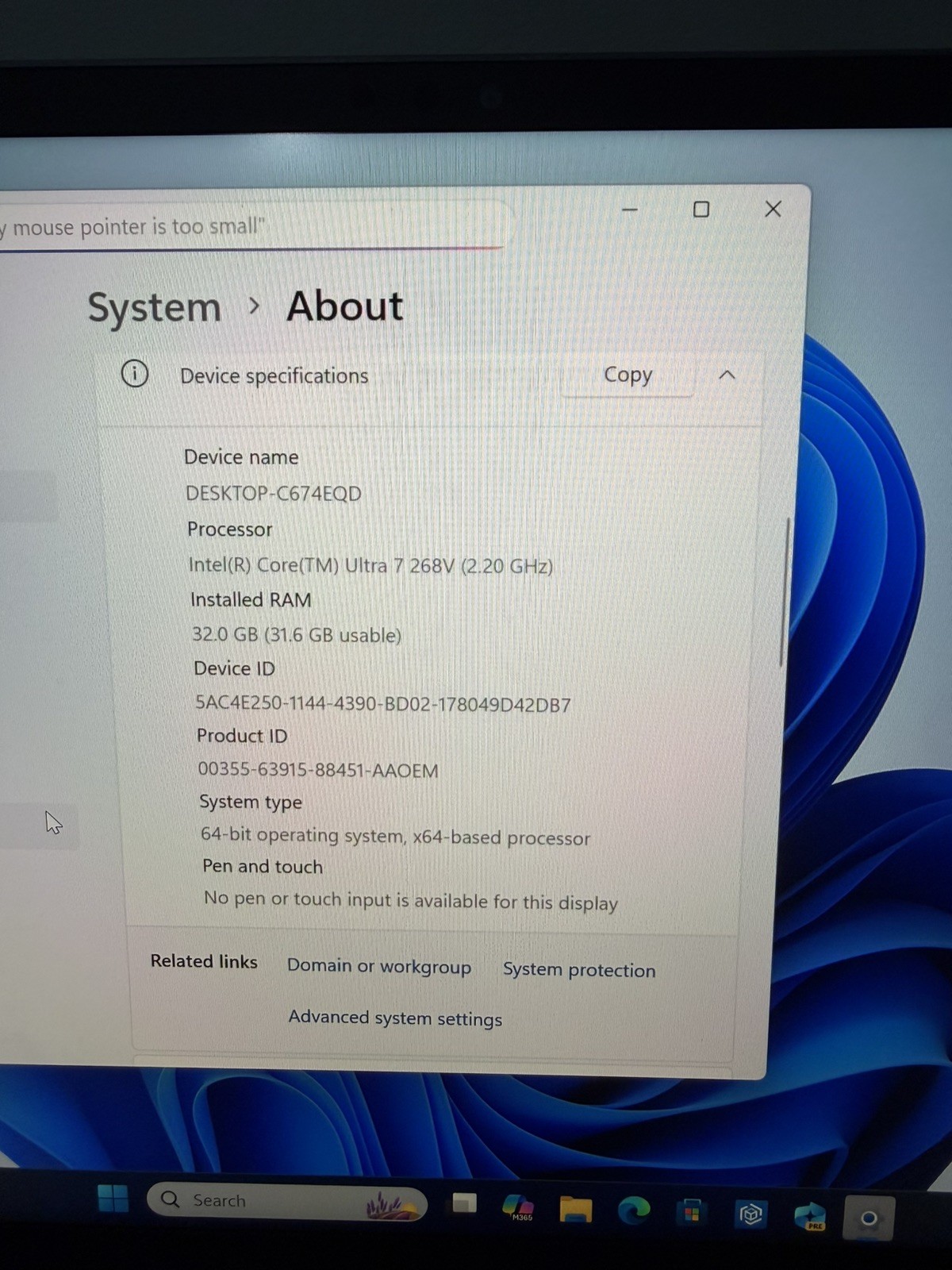Click the Device specifications heading
This screenshot has width=952, height=1270.
274,375
